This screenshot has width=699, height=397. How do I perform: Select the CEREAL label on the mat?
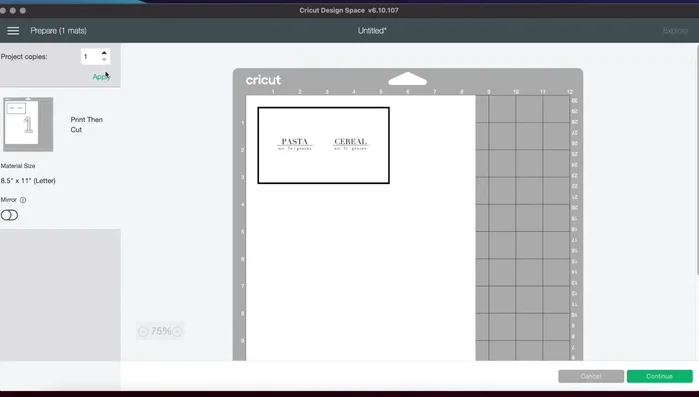click(350, 144)
